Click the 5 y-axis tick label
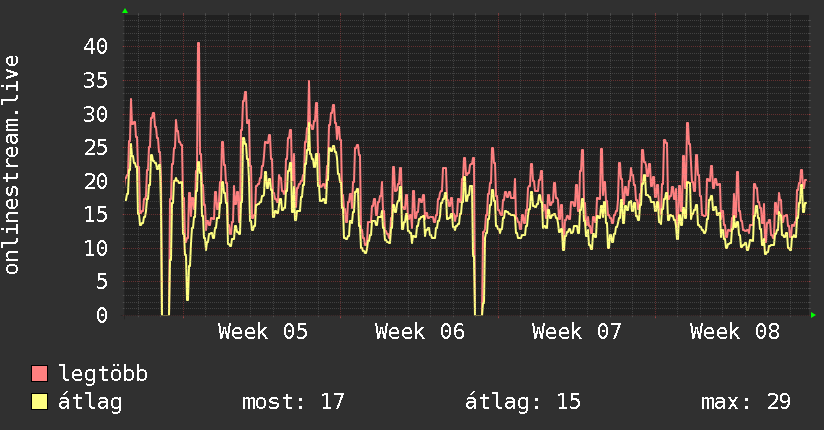The width and height of the screenshot is (824, 430). (102, 282)
